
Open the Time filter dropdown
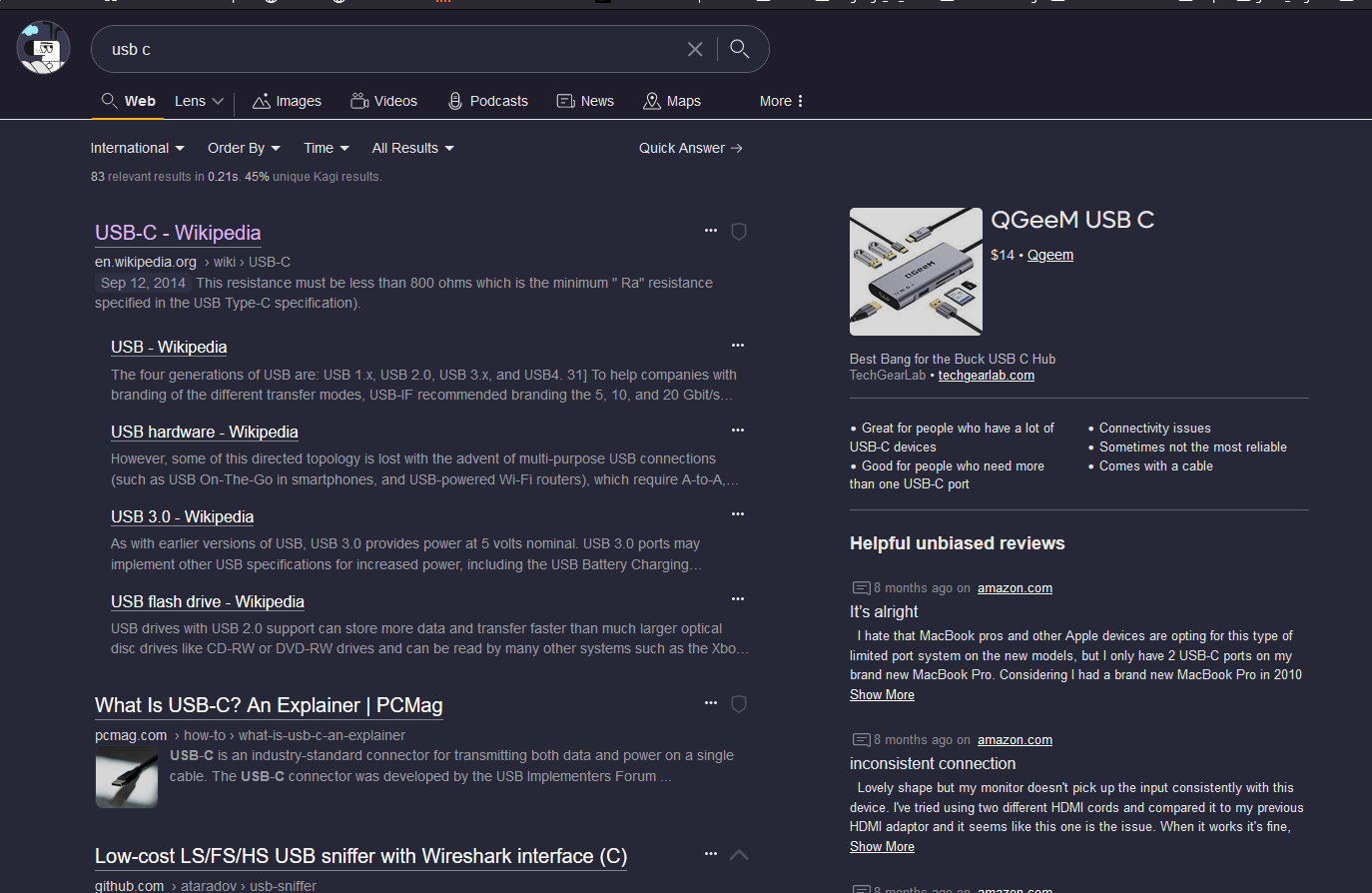(x=326, y=148)
